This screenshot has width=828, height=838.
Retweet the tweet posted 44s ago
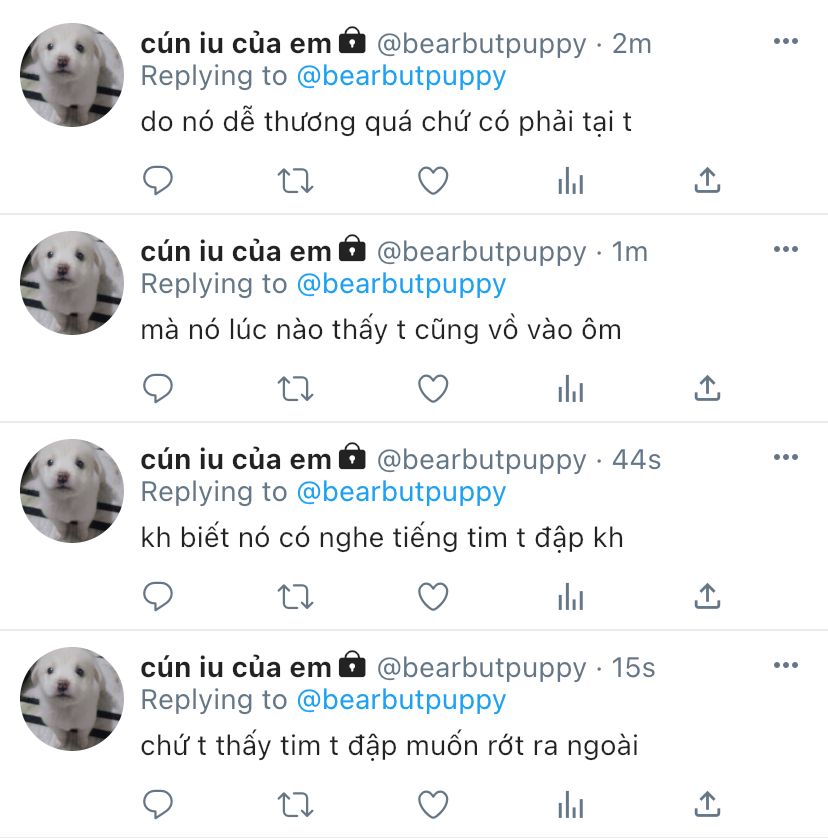click(x=295, y=597)
